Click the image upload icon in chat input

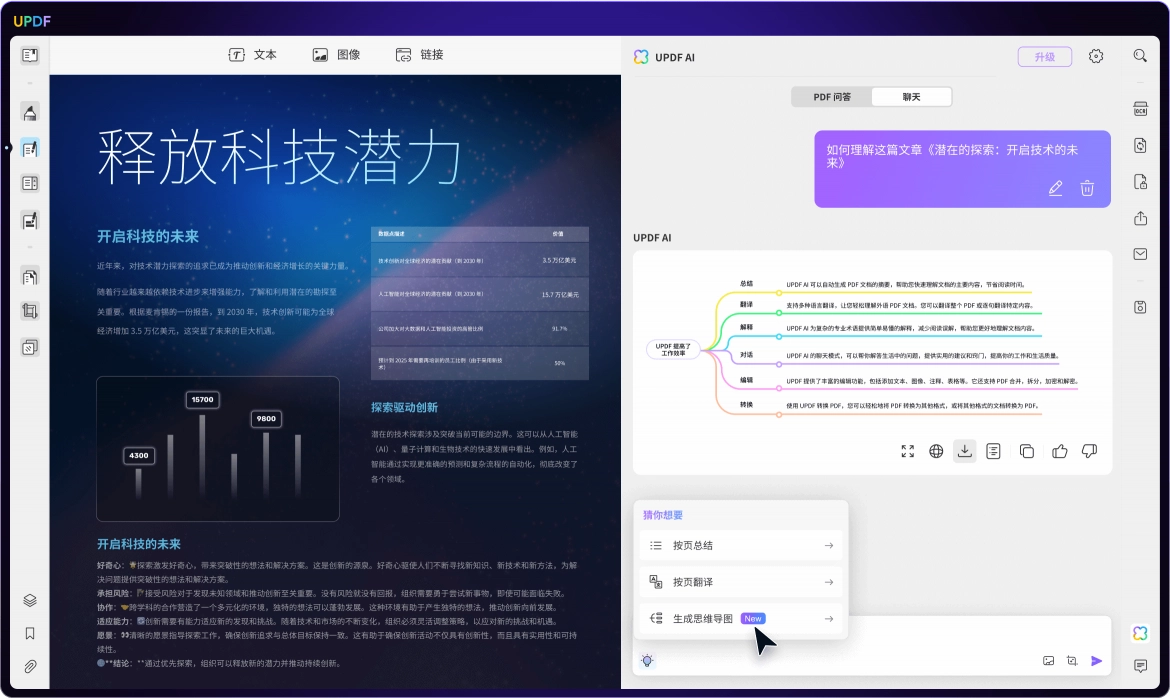pos(1048,661)
